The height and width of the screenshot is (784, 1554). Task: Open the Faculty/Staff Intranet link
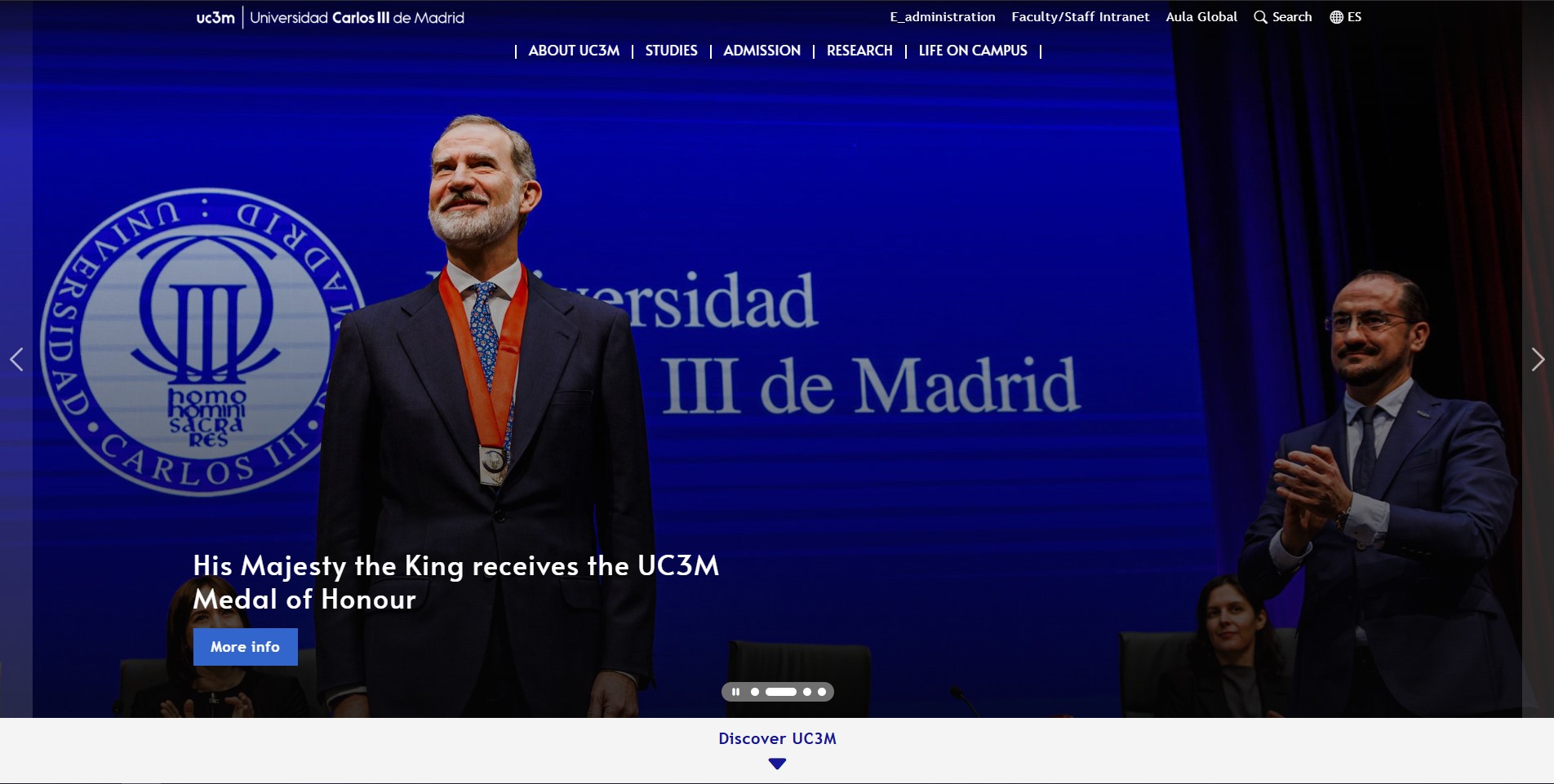1080,17
